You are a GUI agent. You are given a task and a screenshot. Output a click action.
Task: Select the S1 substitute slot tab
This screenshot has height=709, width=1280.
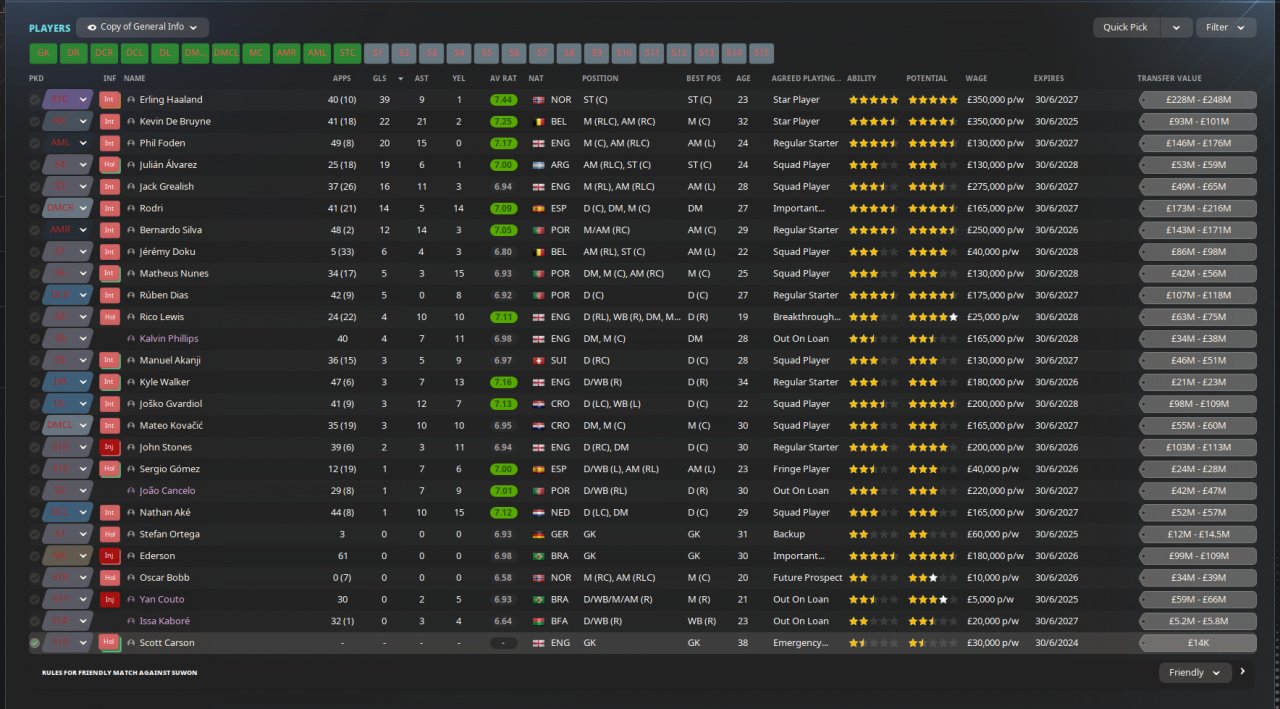[x=377, y=54]
